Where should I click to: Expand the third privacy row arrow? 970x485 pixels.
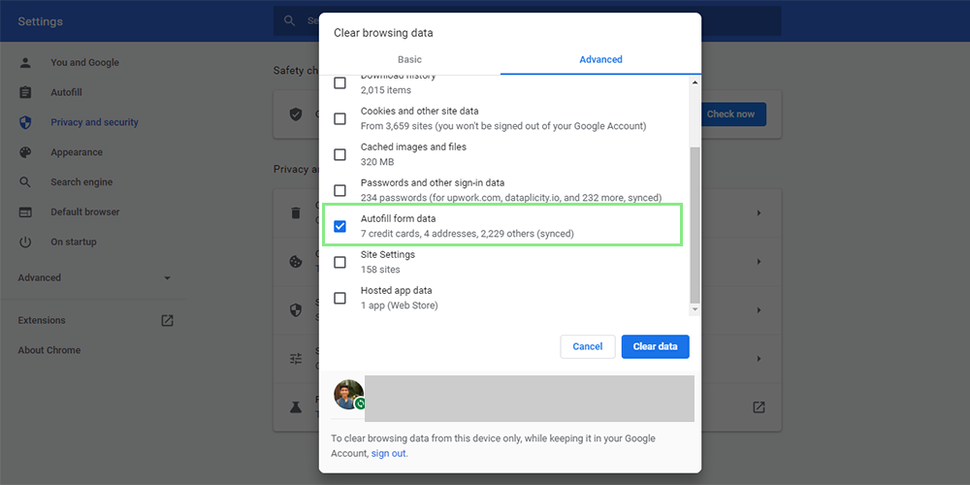[758, 310]
